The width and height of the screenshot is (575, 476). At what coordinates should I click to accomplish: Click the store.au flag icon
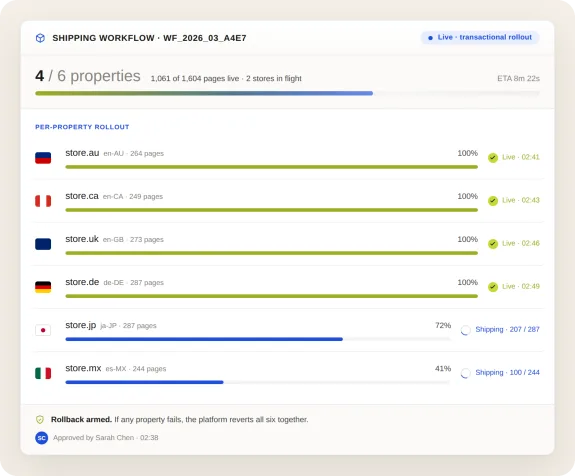point(43,158)
